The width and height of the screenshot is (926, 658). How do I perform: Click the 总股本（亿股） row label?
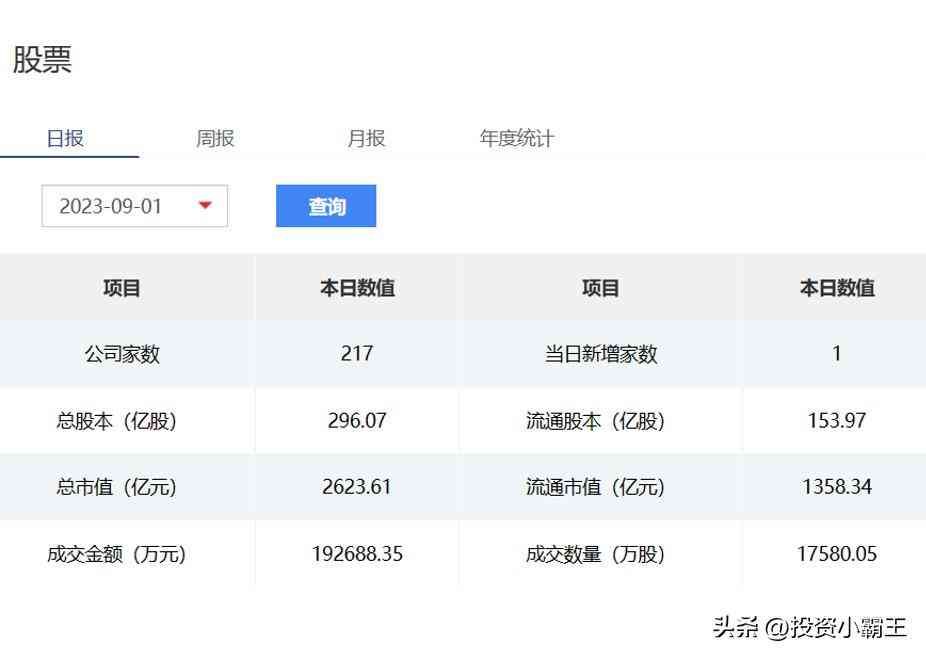point(116,421)
